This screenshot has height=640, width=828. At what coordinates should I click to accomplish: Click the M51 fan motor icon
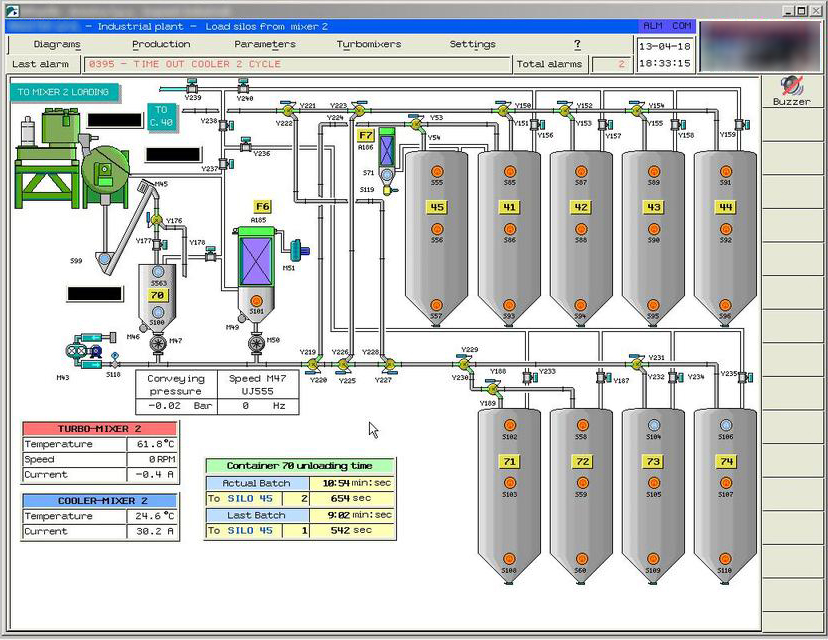[x=299, y=249]
